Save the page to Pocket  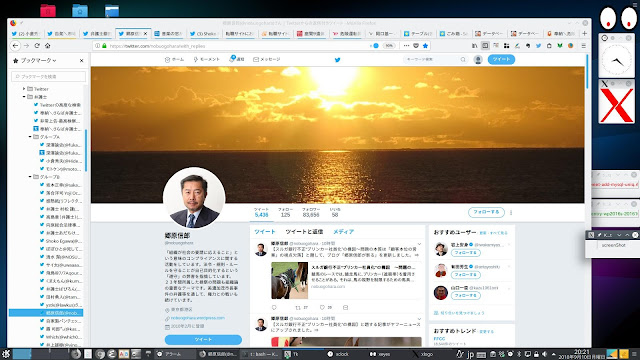416,46
